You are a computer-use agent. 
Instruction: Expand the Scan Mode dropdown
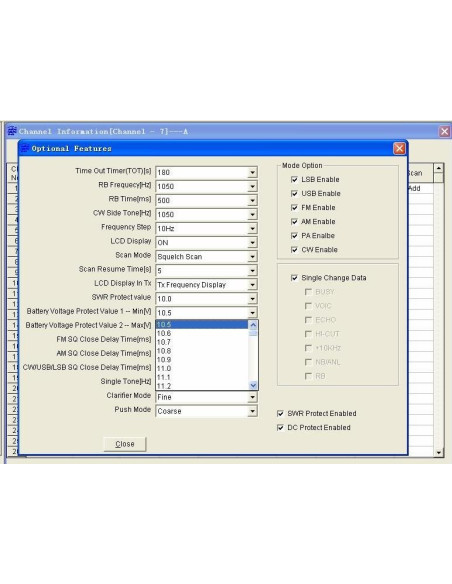[x=252, y=257]
